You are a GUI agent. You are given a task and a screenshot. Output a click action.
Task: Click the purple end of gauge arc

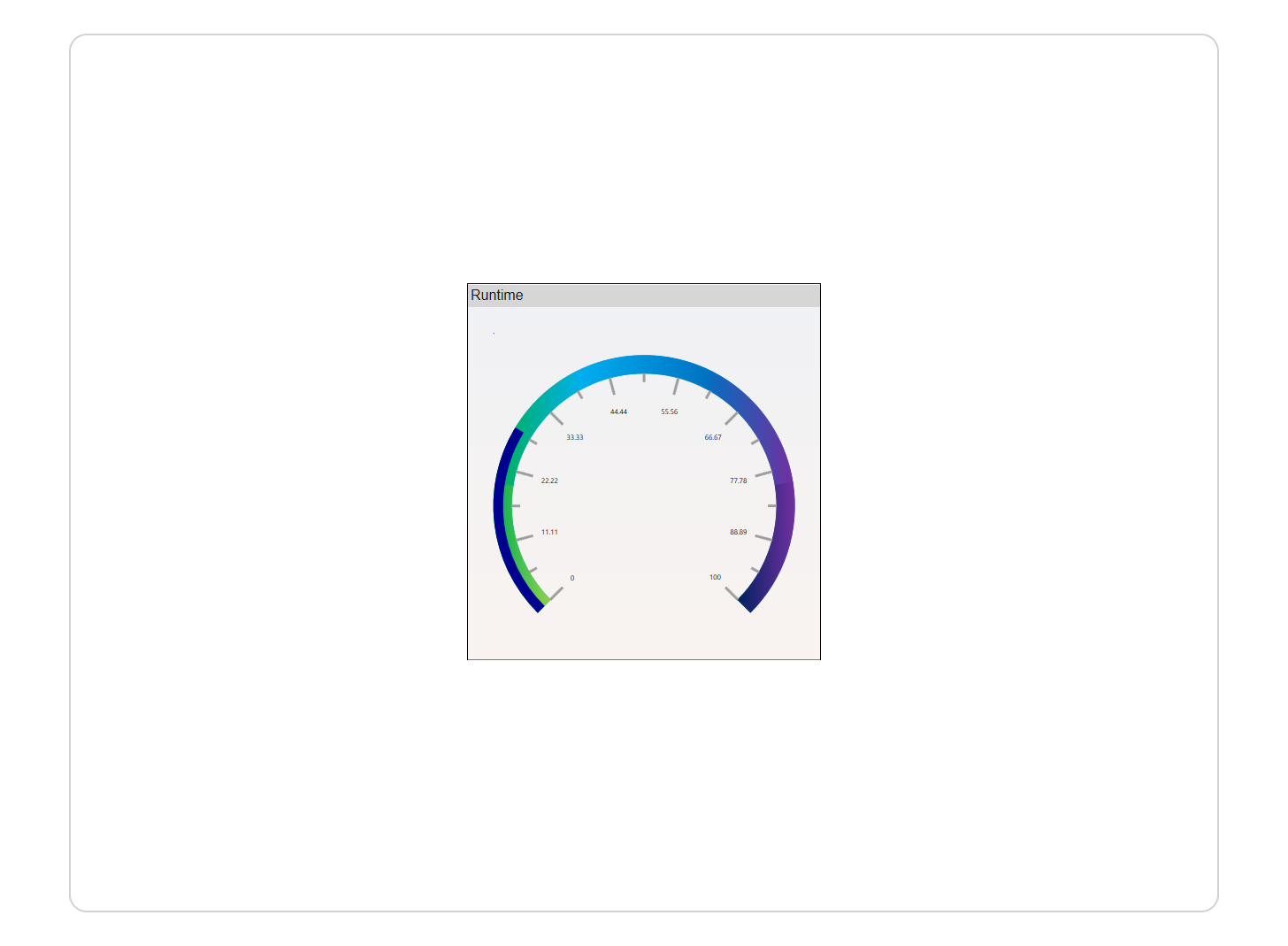pos(782,531)
